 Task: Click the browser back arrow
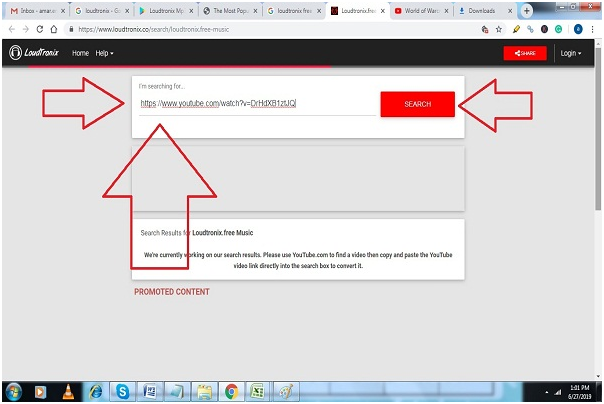point(12,29)
